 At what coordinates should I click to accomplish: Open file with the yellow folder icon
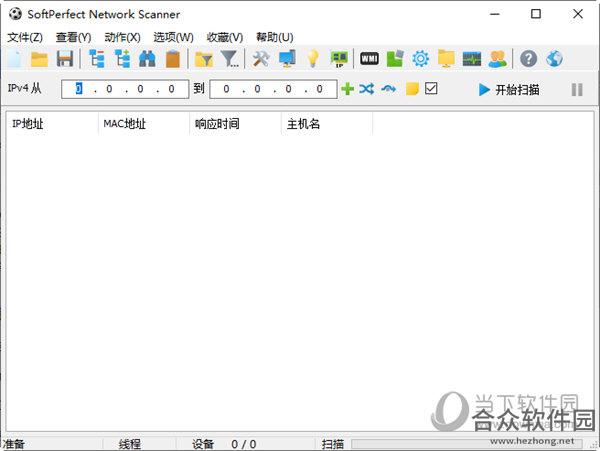39,59
